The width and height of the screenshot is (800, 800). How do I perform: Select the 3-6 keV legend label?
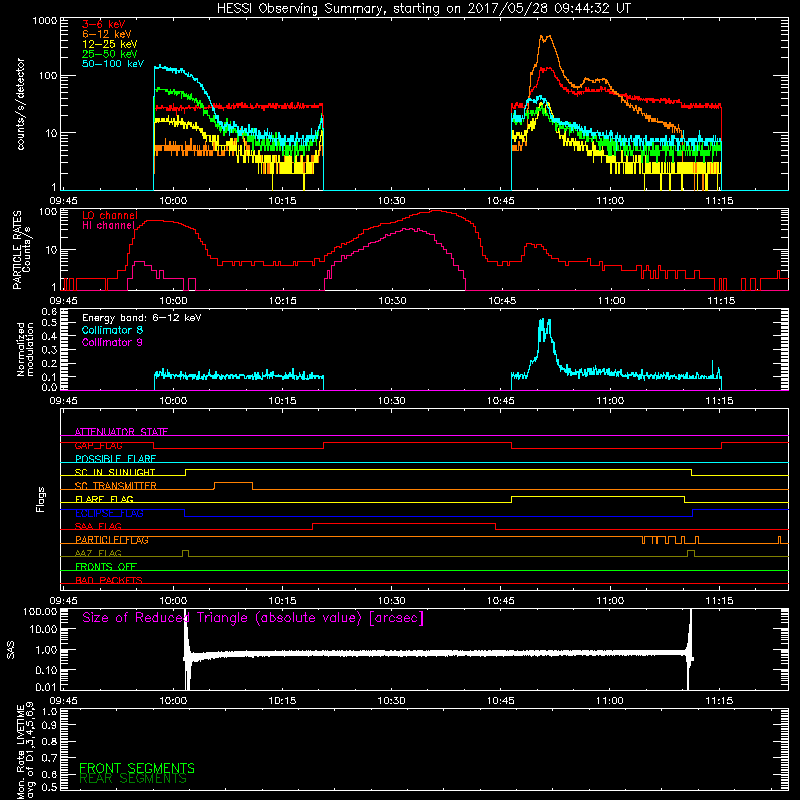[104, 24]
